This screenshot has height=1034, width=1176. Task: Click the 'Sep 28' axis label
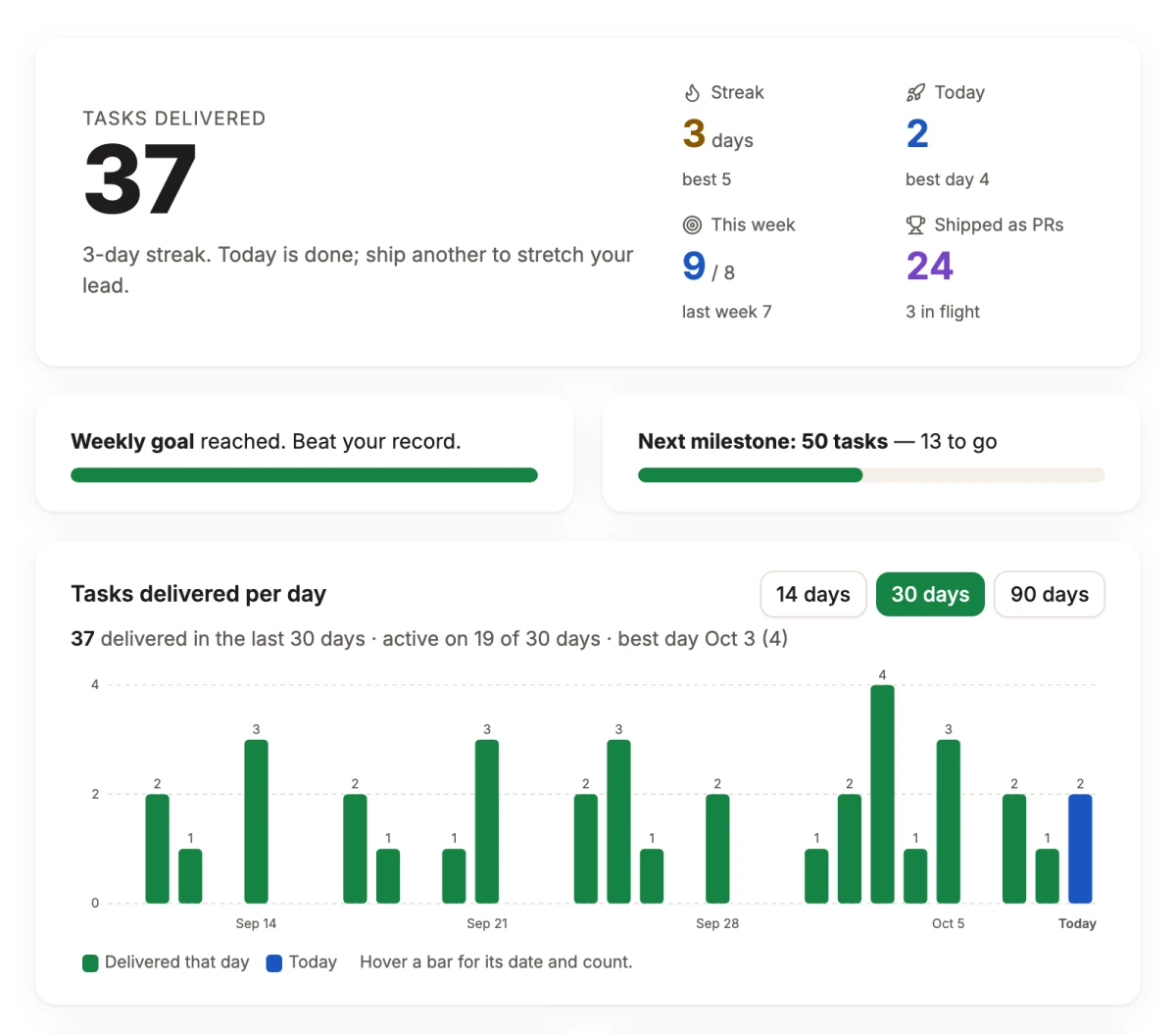point(717,923)
